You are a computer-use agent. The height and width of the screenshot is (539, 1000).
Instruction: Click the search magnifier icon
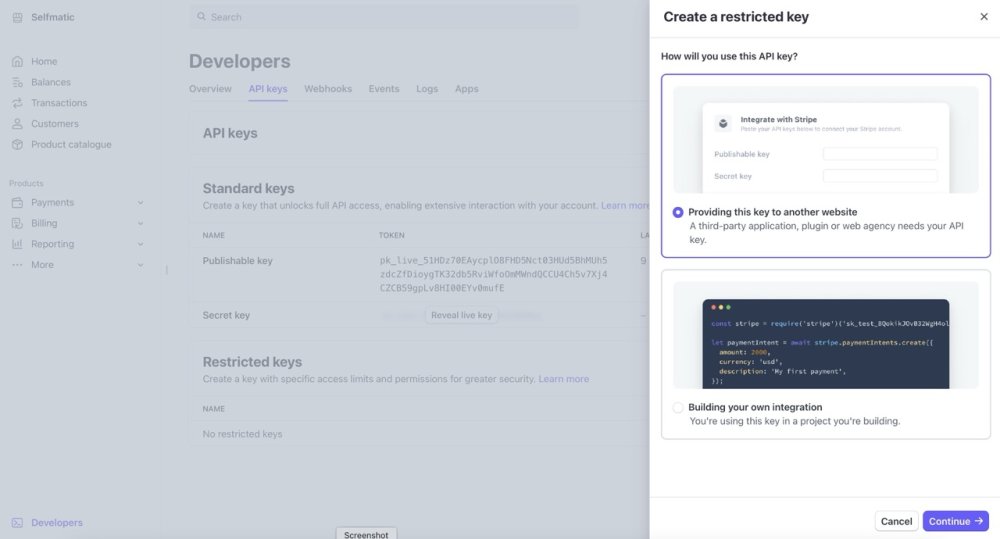pyautogui.click(x=201, y=17)
